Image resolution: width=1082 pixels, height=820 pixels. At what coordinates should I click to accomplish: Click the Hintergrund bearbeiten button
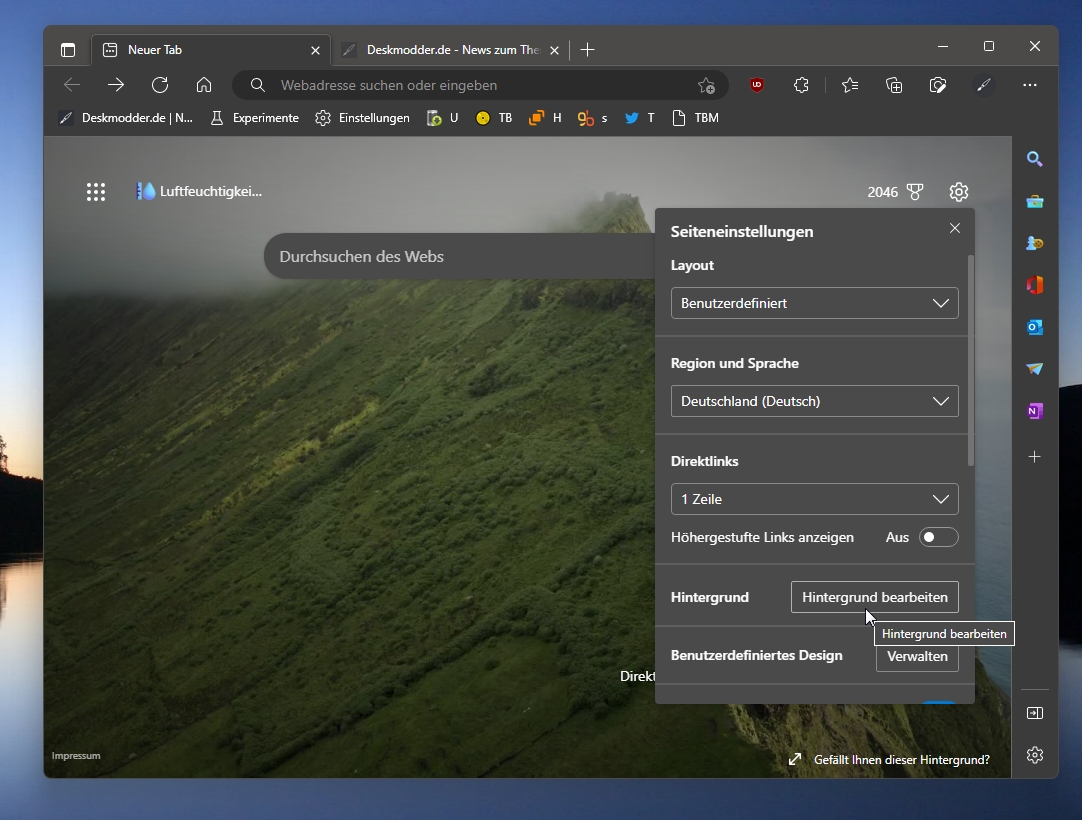point(874,597)
